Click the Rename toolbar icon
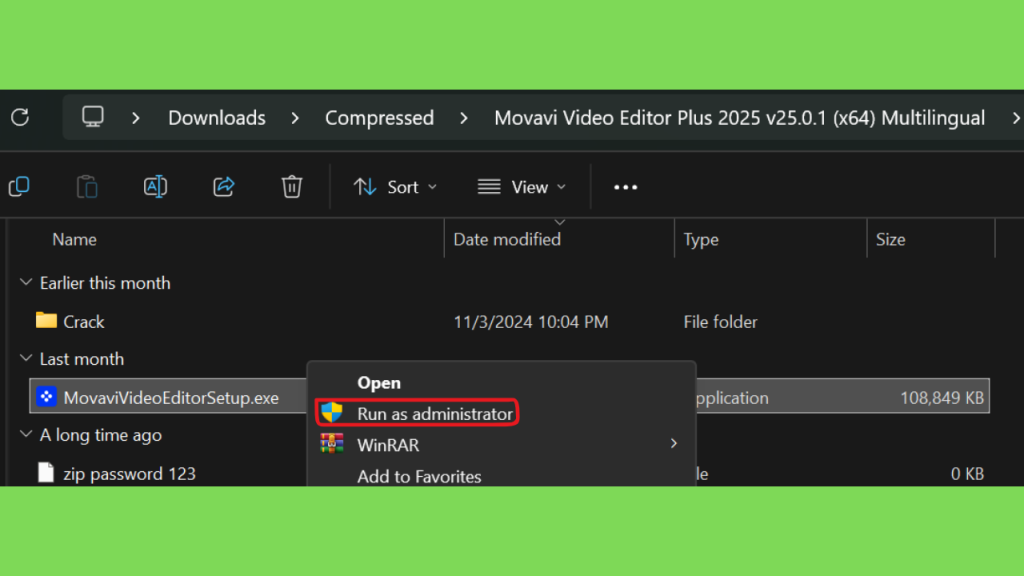The height and width of the screenshot is (576, 1024). [155, 187]
